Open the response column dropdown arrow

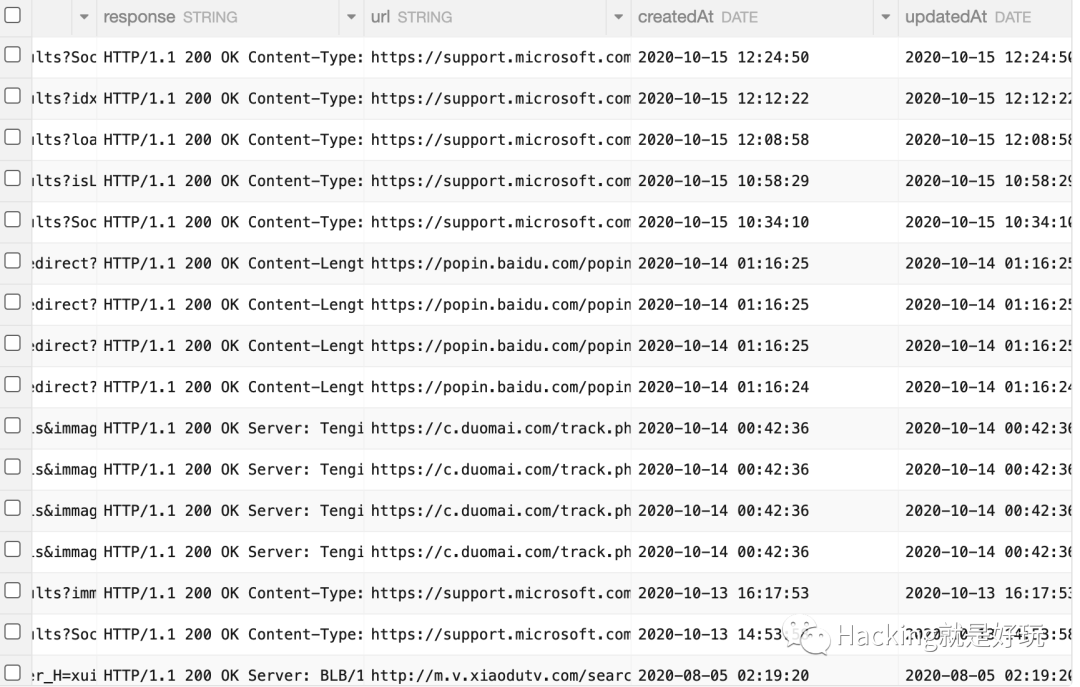click(x=351, y=17)
